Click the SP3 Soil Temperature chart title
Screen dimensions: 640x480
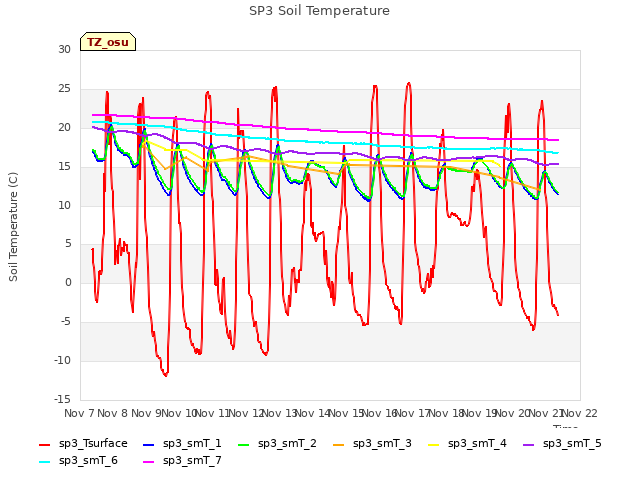pyautogui.click(x=320, y=11)
